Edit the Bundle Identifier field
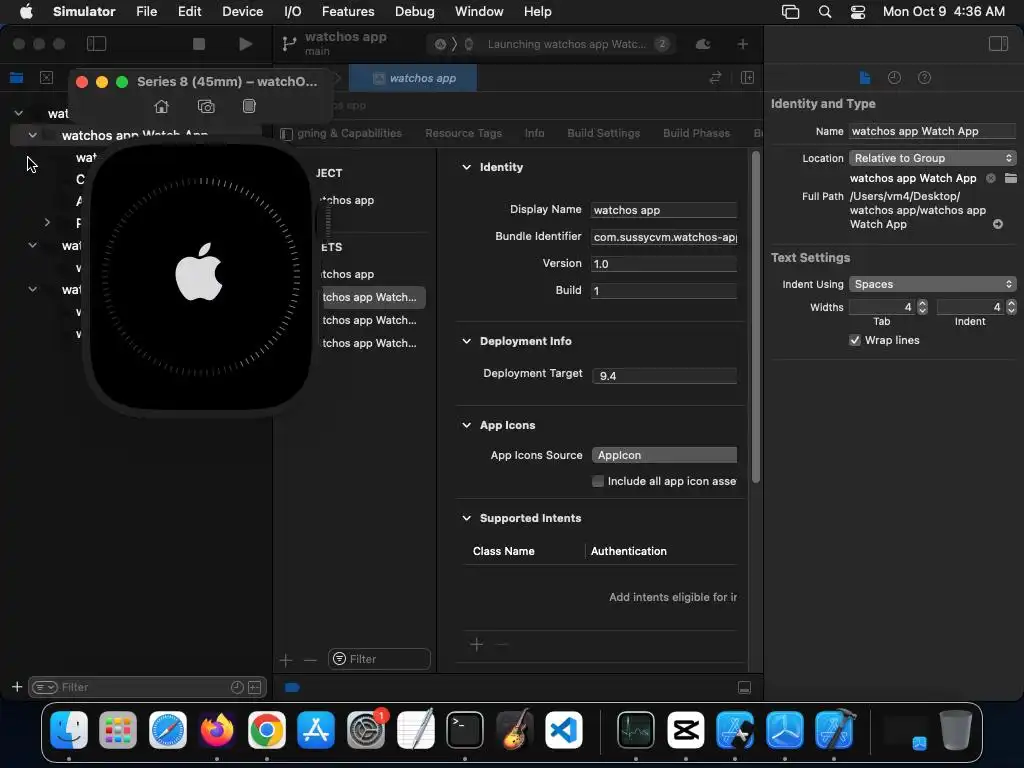 click(664, 237)
